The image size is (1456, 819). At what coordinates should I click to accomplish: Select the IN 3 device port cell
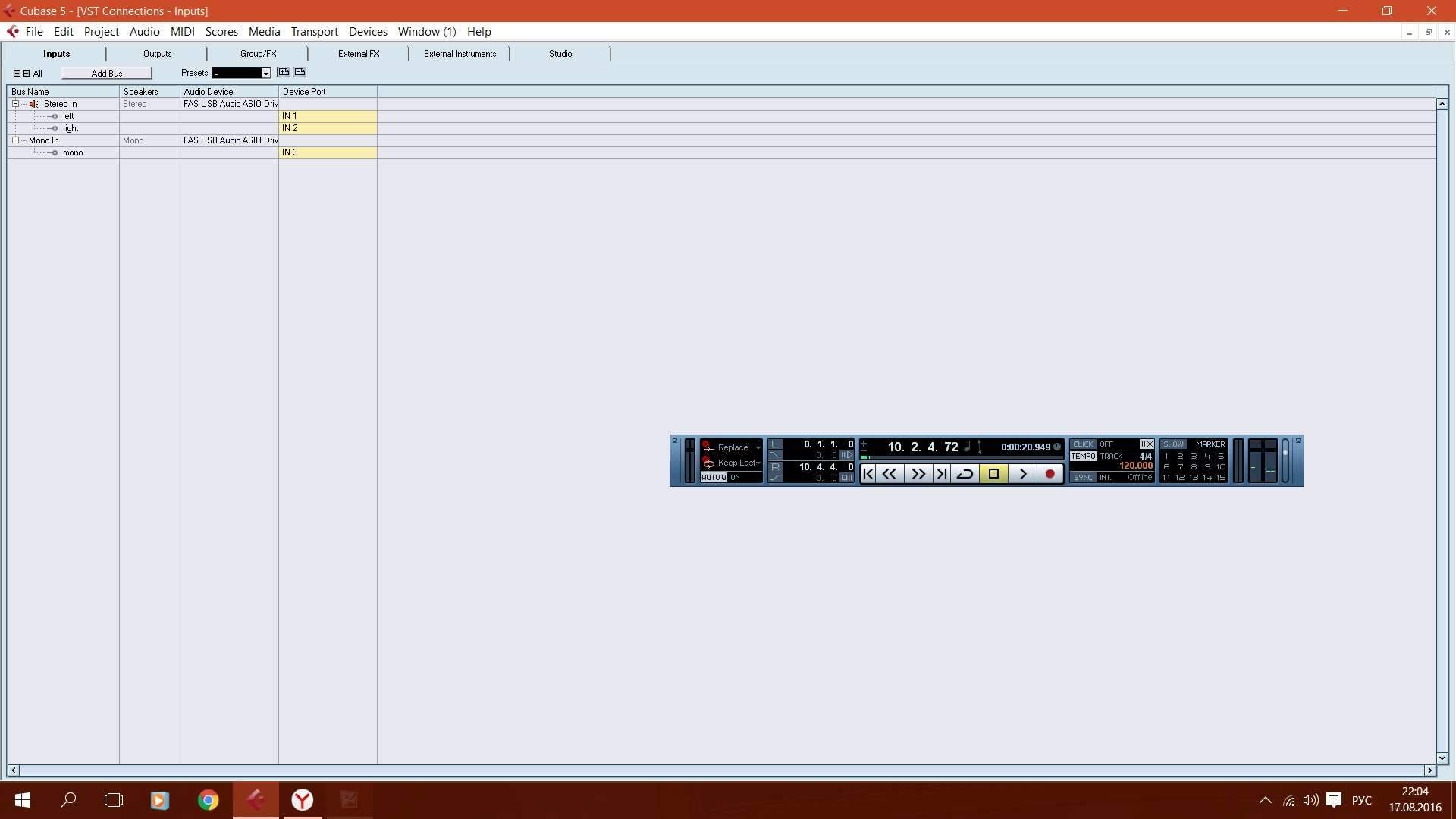(x=327, y=152)
